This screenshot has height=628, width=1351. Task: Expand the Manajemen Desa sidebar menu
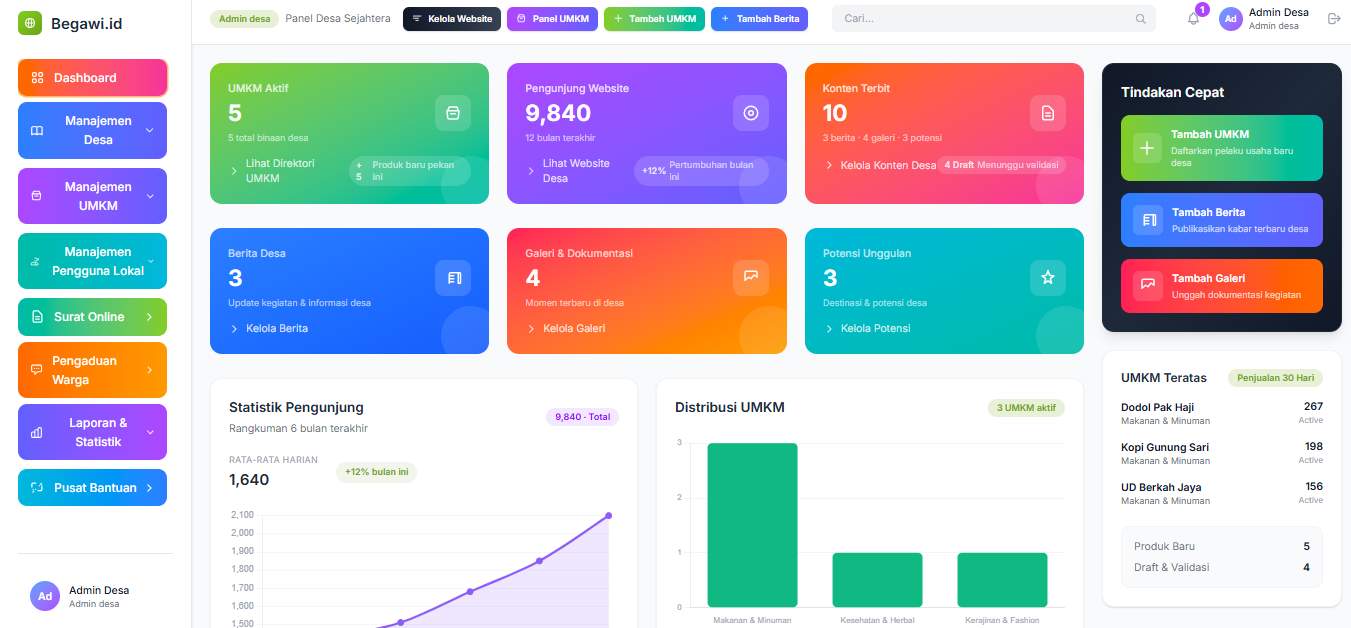click(92, 130)
